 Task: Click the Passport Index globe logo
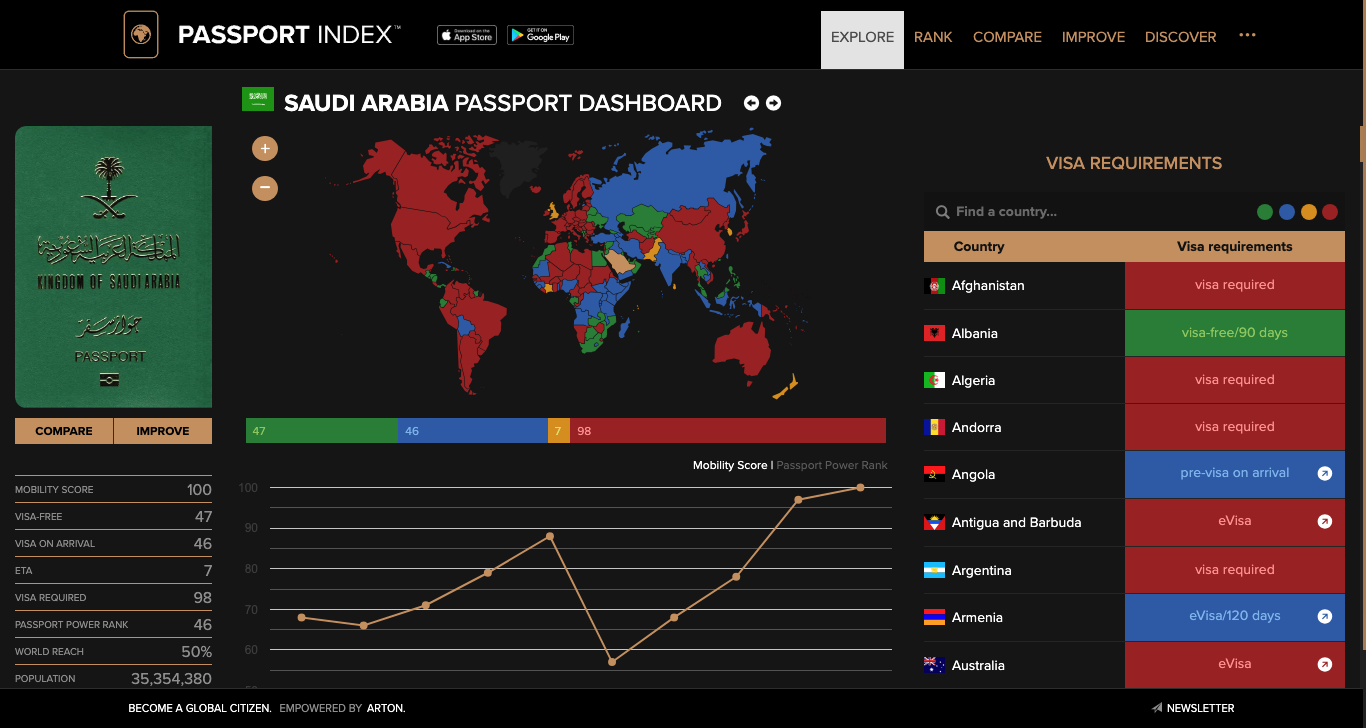(141, 35)
